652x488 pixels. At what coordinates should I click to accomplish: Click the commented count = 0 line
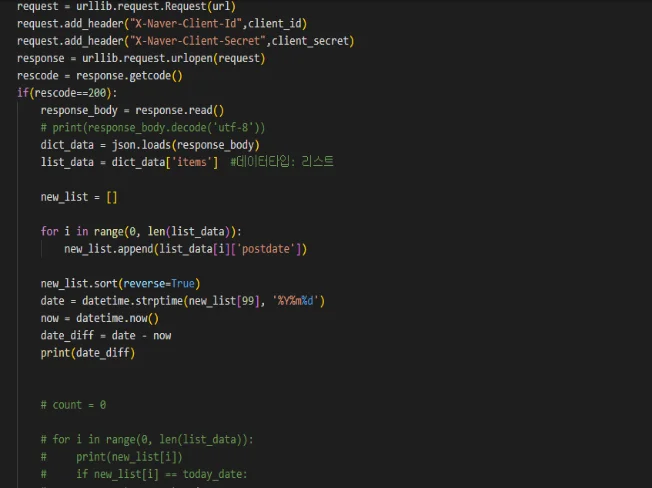click(73, 405)
